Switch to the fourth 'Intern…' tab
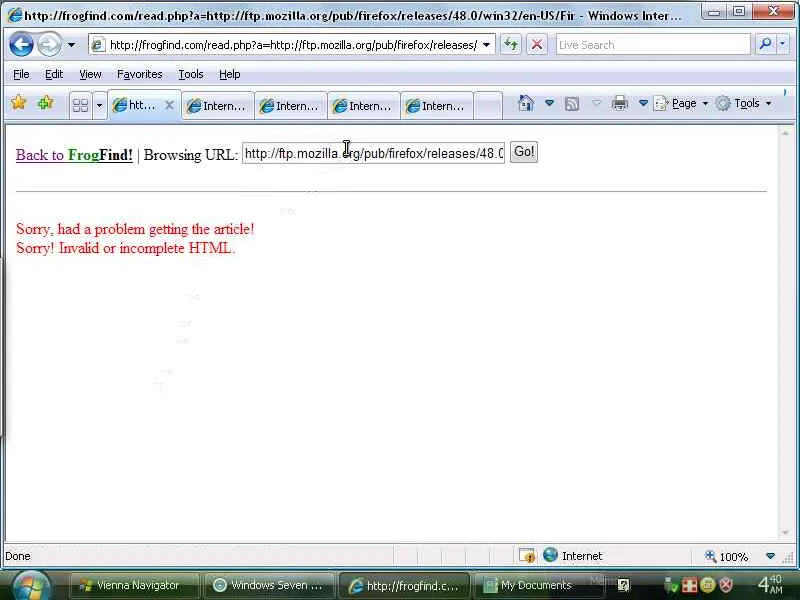 coord(436,106)
